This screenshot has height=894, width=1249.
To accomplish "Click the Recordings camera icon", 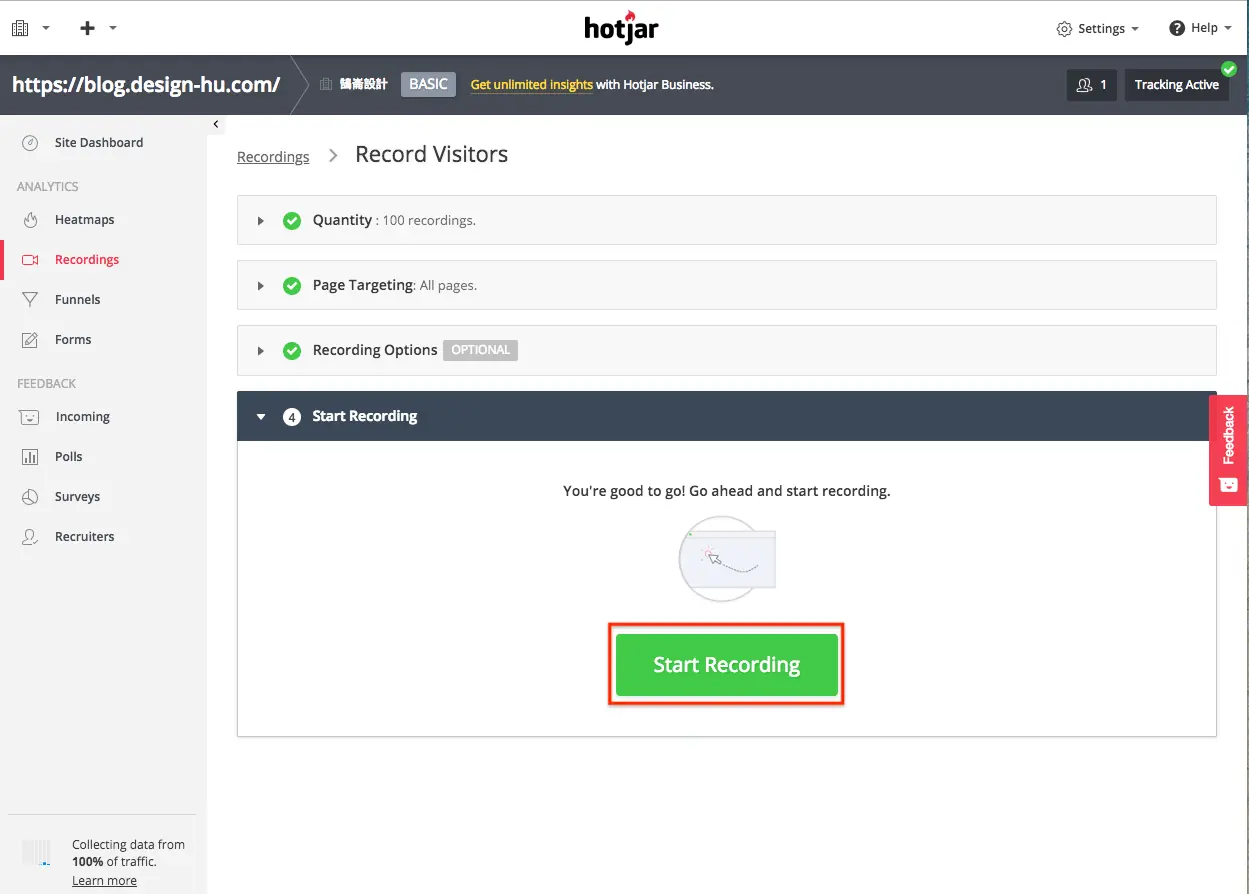I will 30,260.
